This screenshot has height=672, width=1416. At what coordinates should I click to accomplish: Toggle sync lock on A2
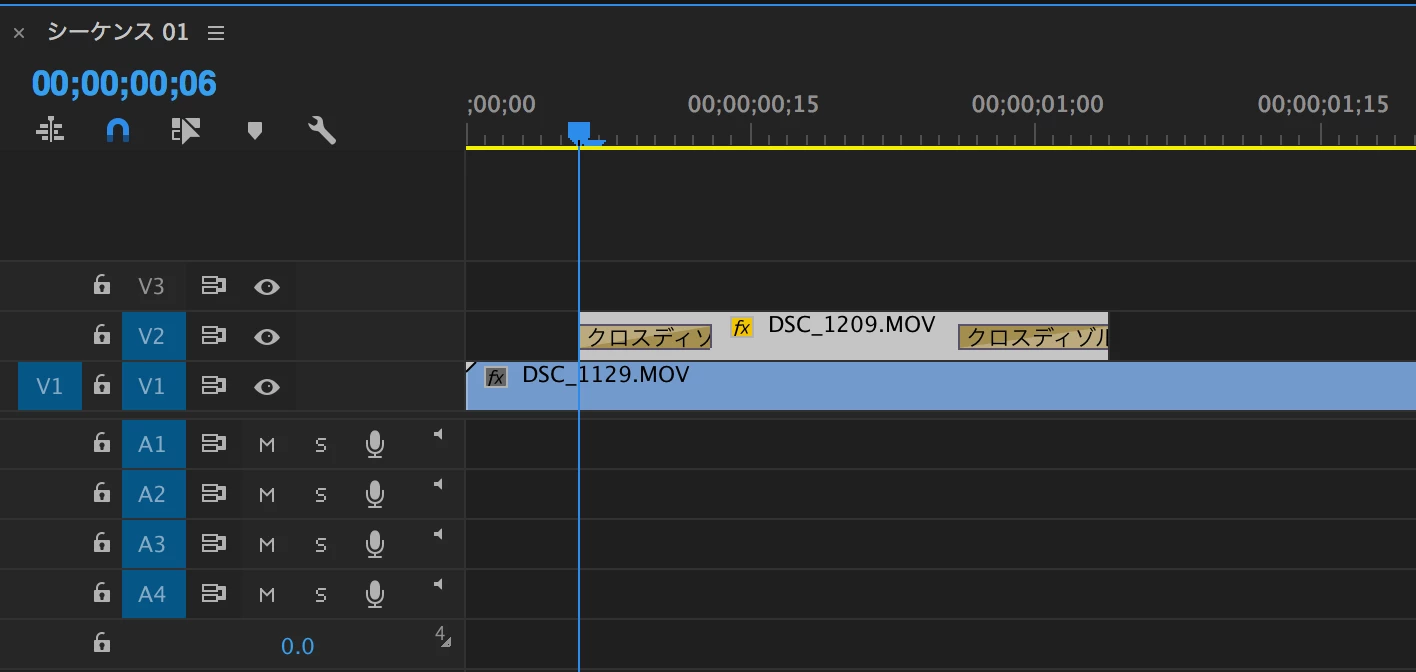tap(213, 494)
